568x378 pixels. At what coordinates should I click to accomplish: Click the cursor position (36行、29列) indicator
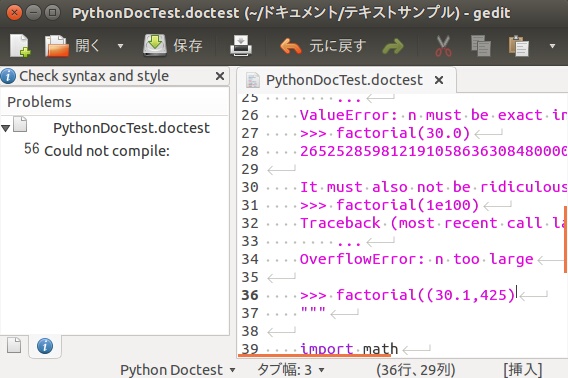click(415, 370)
